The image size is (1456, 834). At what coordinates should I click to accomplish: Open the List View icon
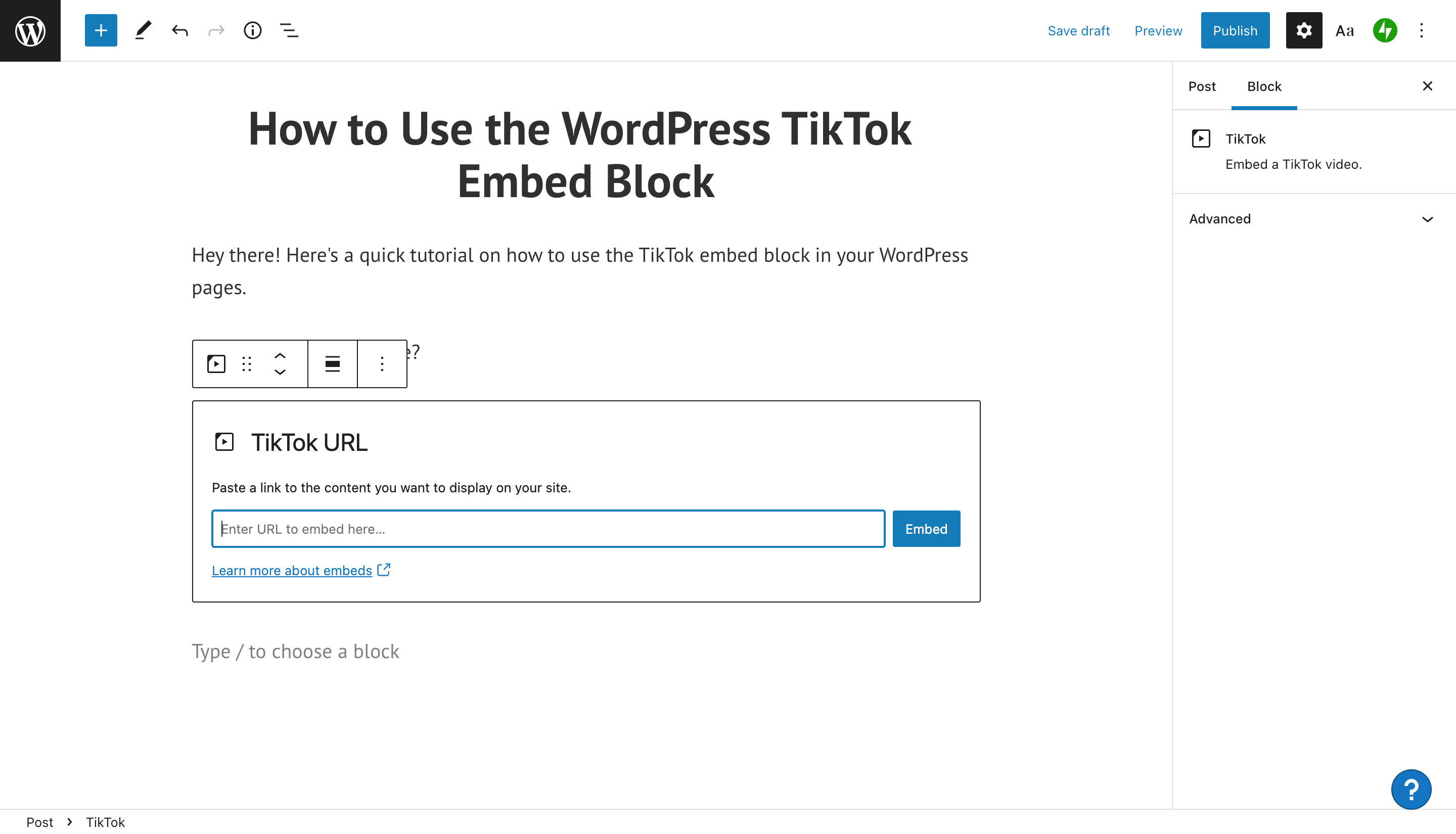pyautogui.click(x=289, y=30)
